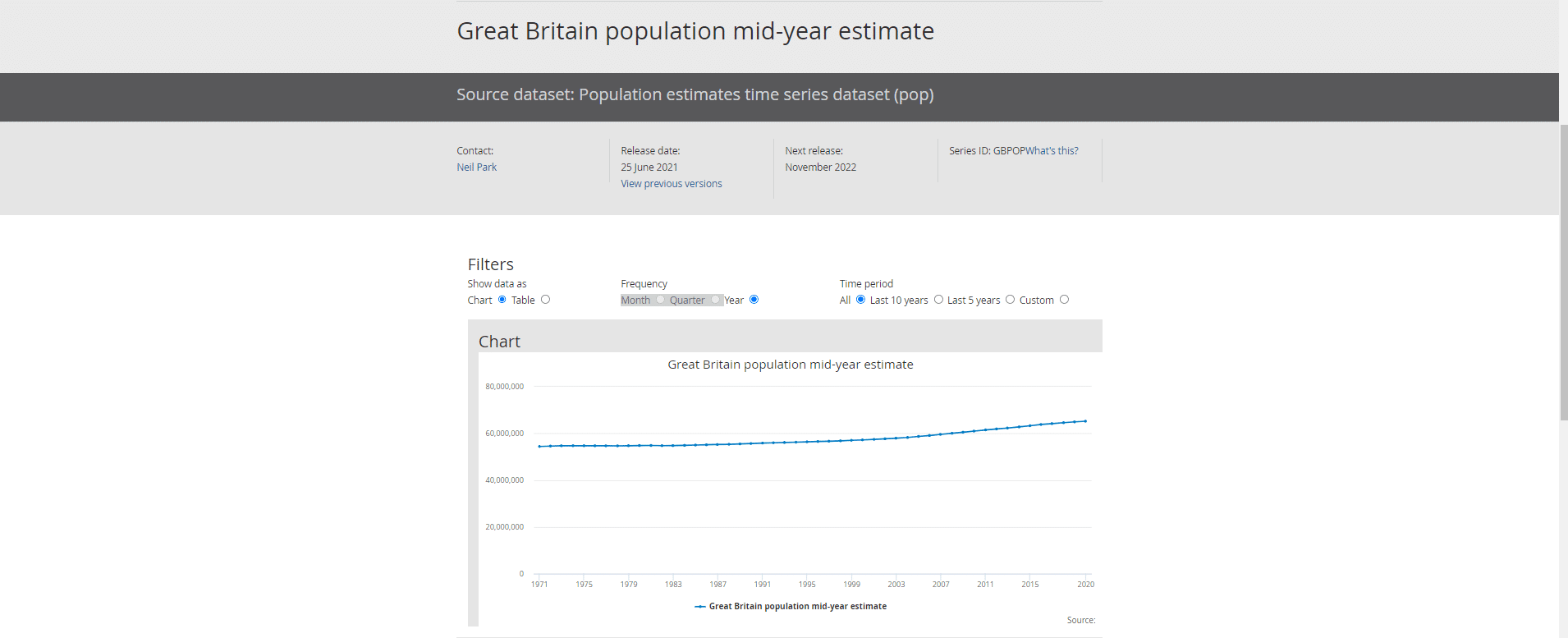The width and height of the screenshot is (1568, 638).
Task: Select Last 10 years time period
Action: [938, 300]
